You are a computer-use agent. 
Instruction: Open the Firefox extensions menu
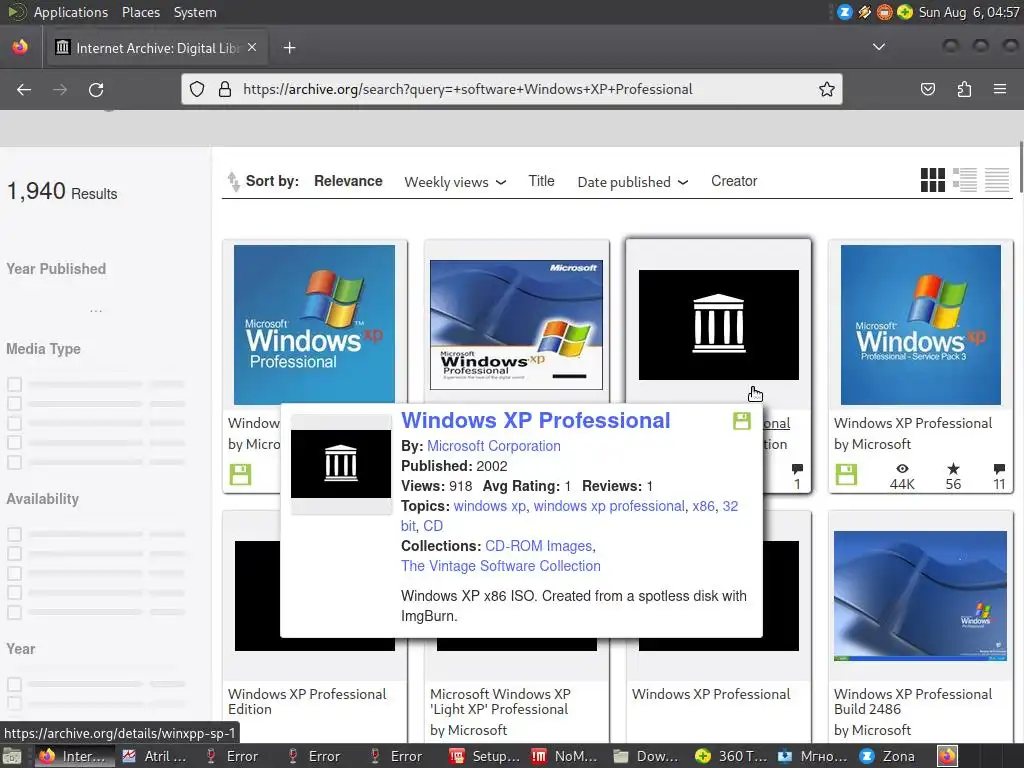point(965,89)
